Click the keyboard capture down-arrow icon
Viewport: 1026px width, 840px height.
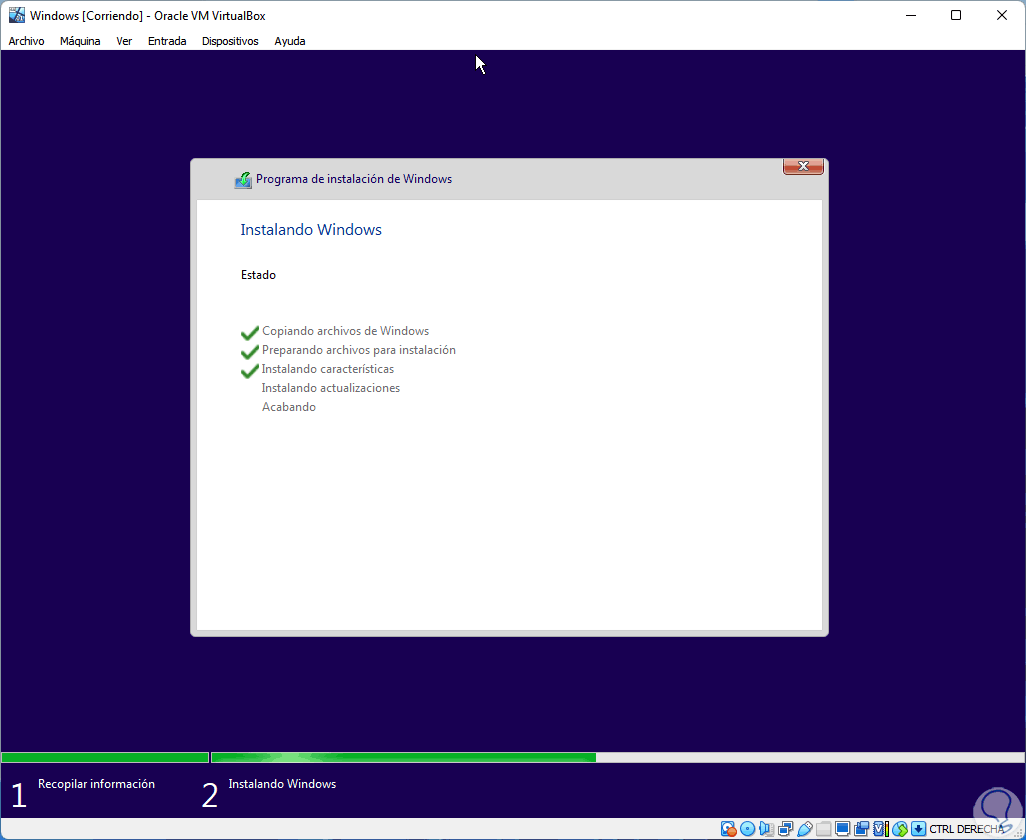click(918, 829)
